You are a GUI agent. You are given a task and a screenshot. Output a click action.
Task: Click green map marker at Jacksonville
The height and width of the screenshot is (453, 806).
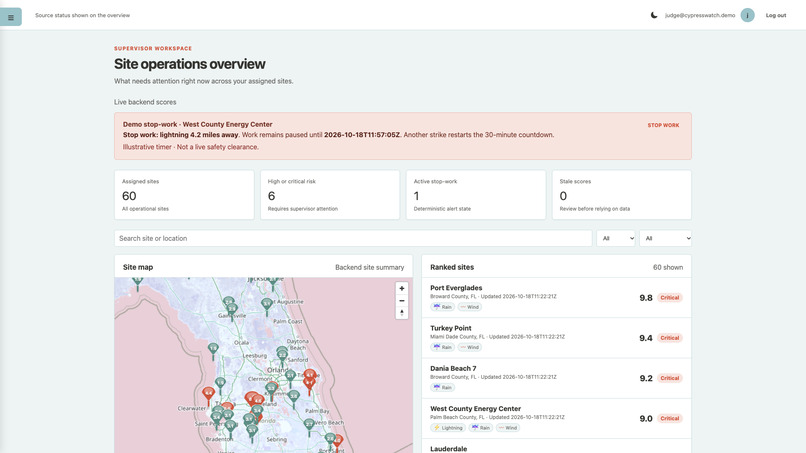click(x=273, y=282)
